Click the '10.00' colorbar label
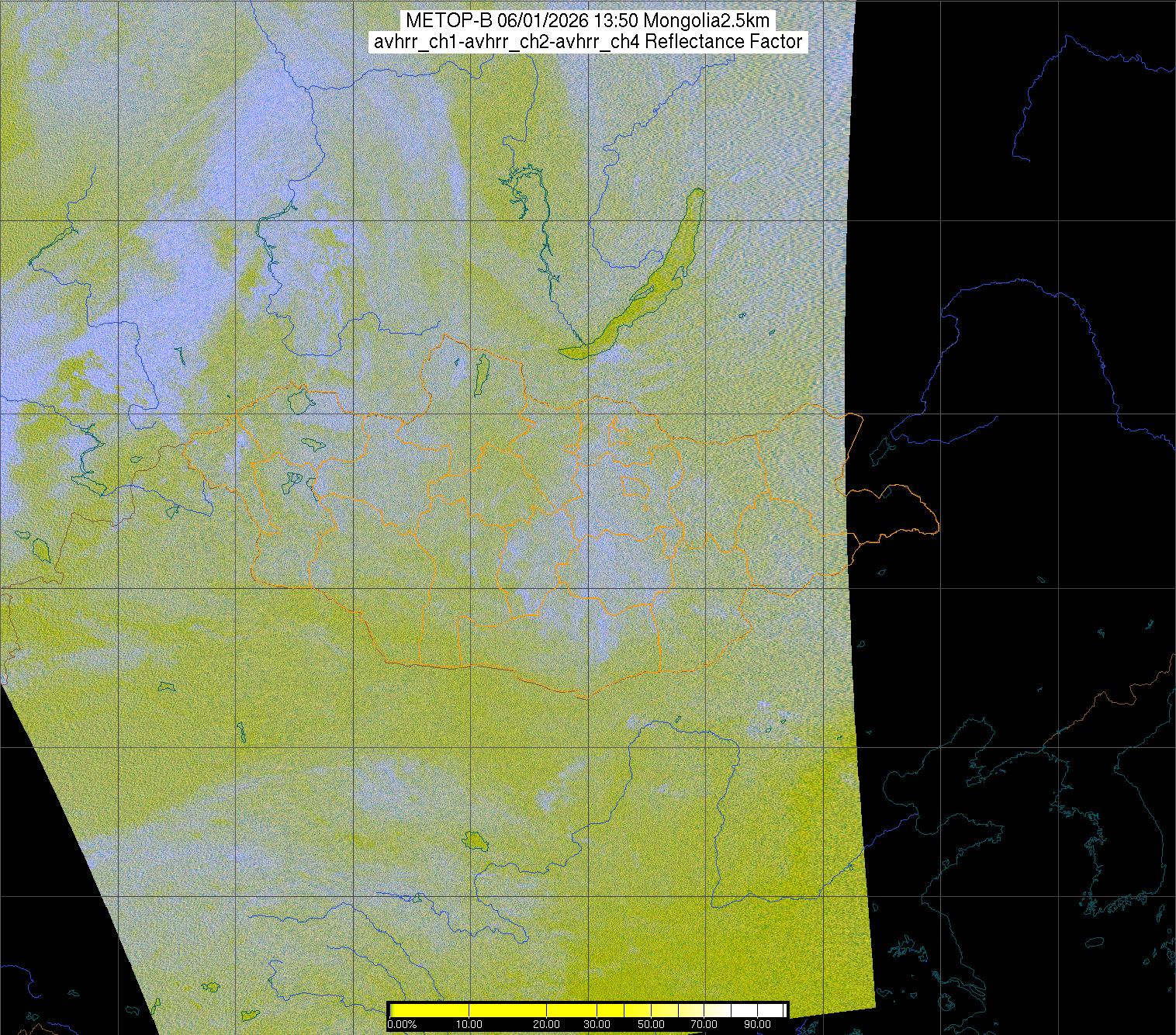The height and width of the screenshot is (1035, 1176). [469, 1024]
